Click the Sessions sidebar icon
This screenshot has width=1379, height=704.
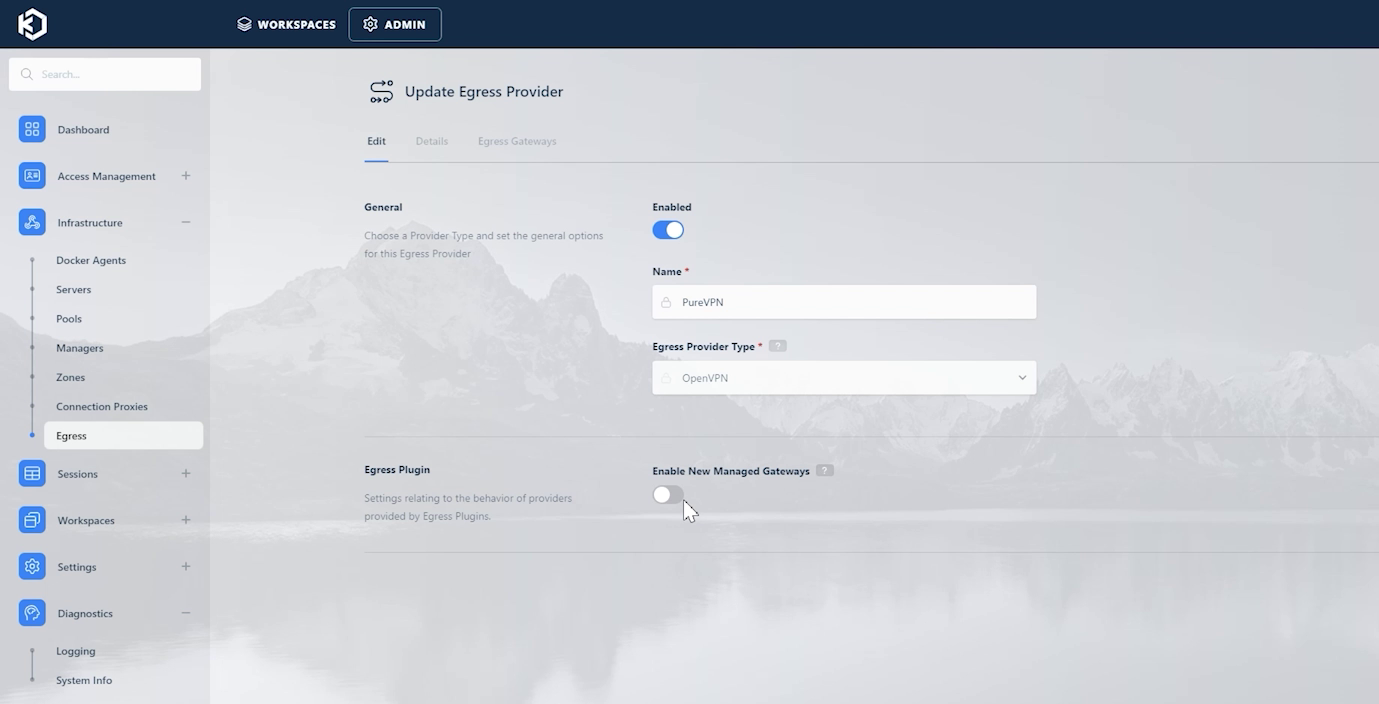pos(31,473)
